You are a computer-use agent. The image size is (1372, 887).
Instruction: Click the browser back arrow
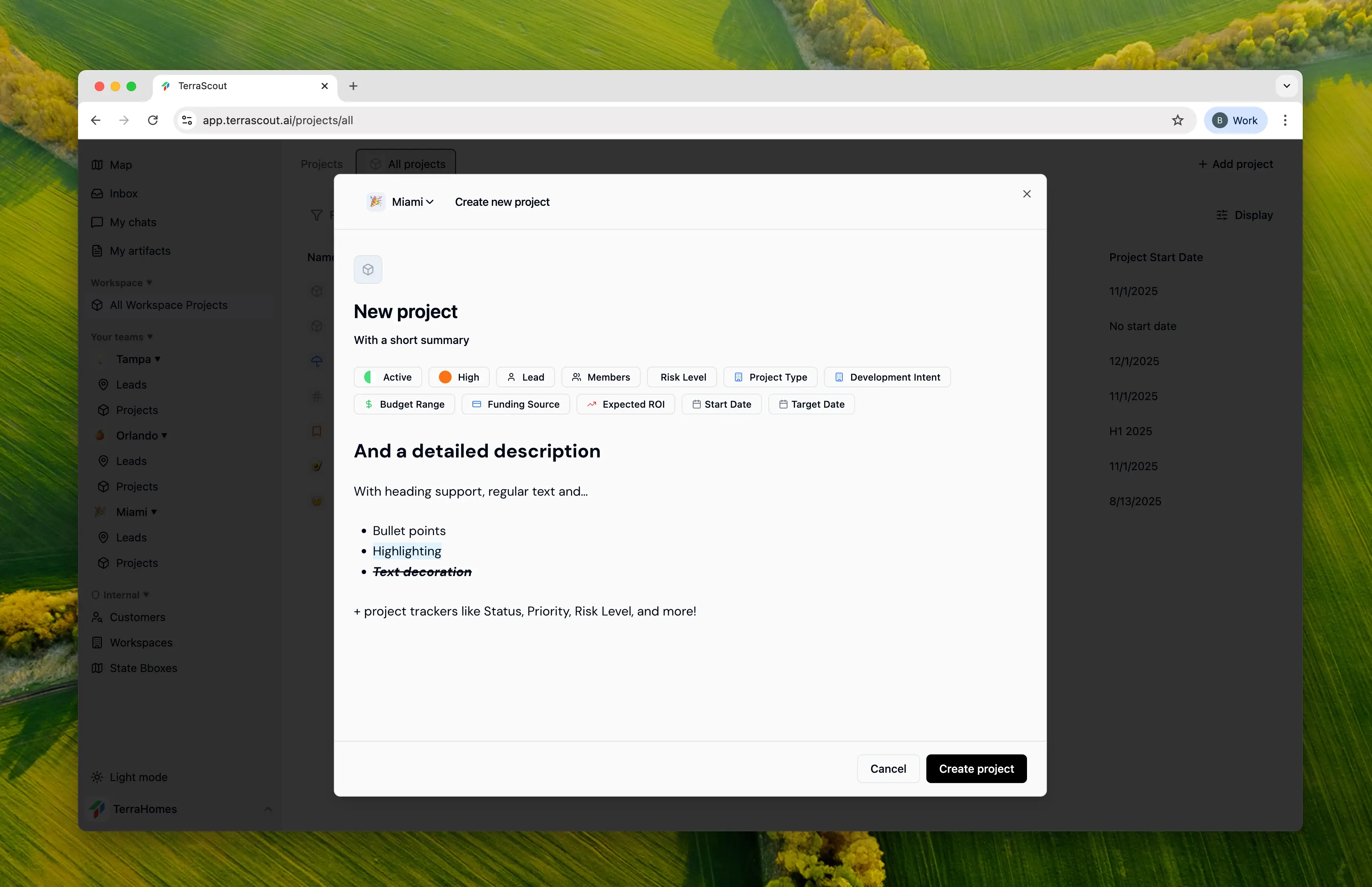click(96, 120)
